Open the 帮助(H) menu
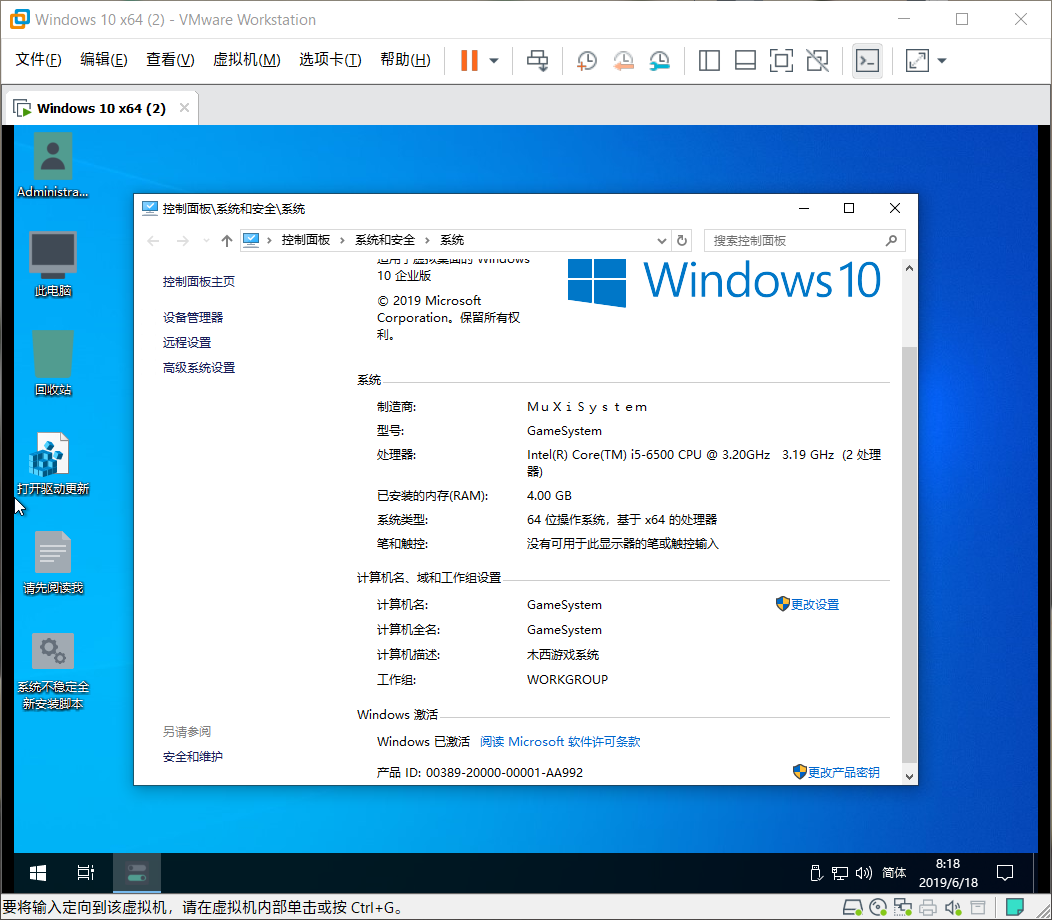Viewport: 1052px width, 920px height. (x=405, y=60)
